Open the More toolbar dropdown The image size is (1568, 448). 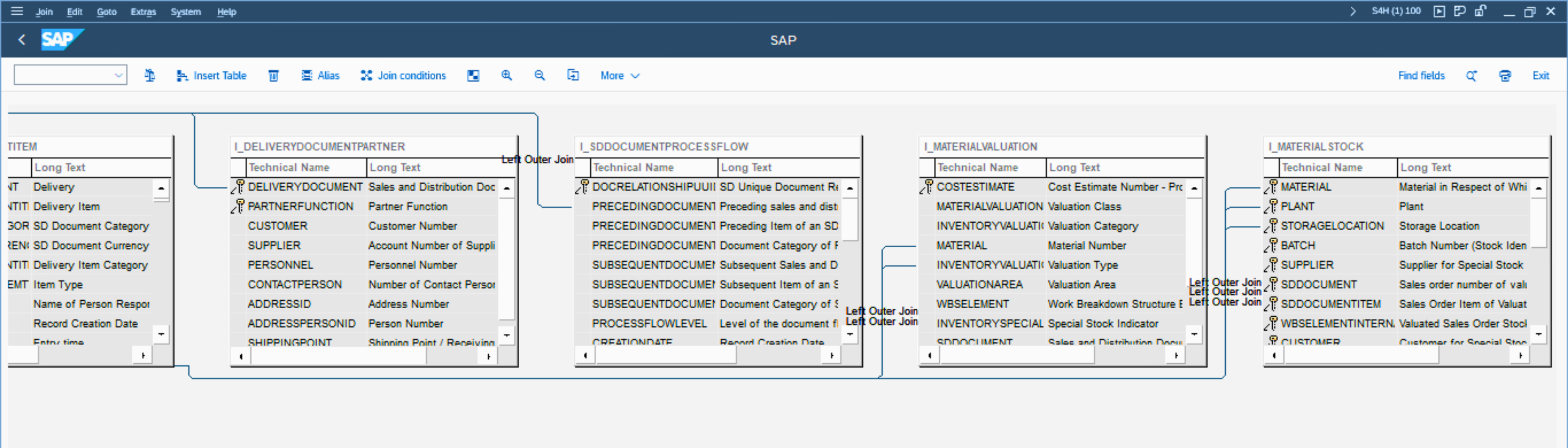click(619, 75)
